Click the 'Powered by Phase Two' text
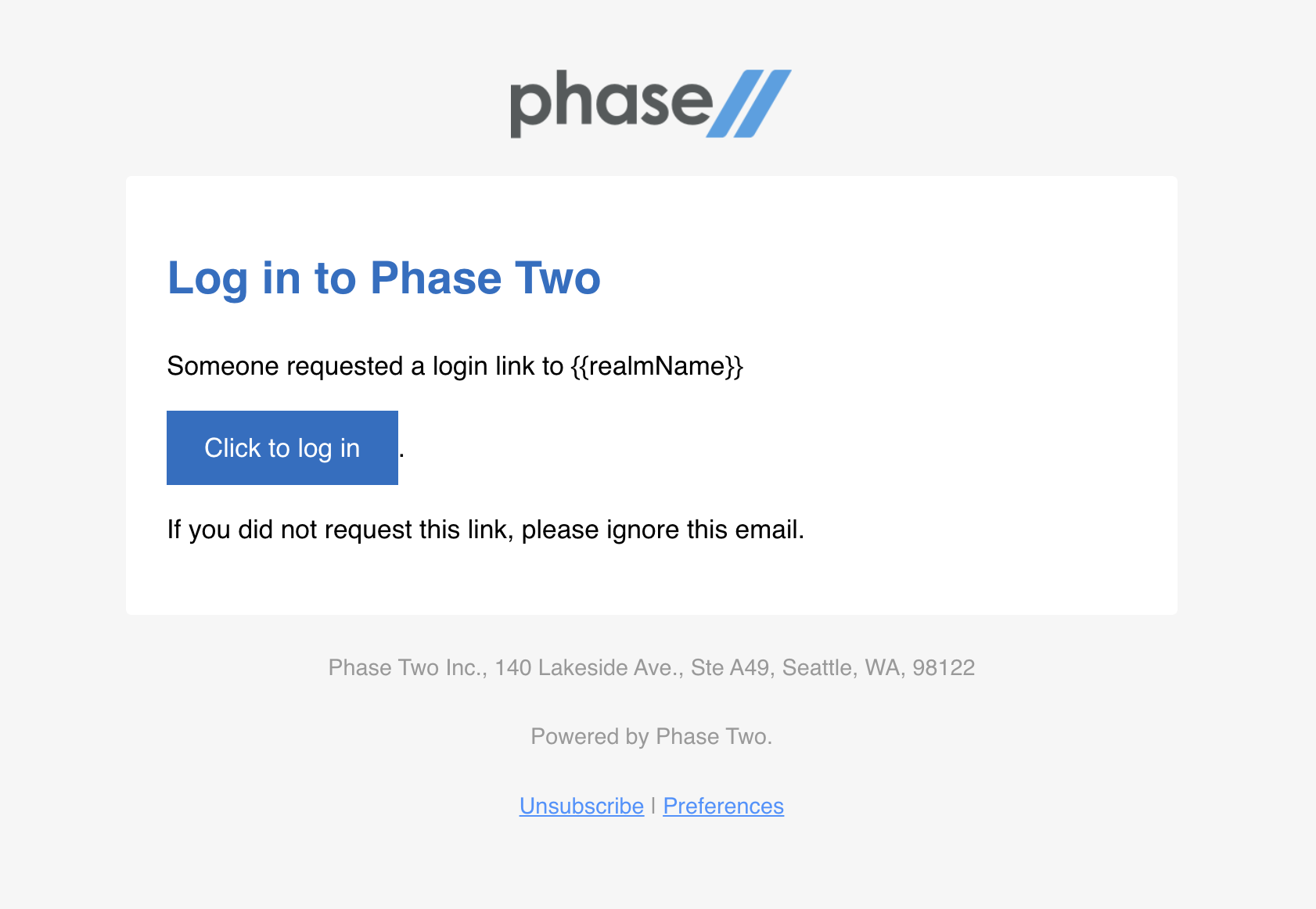Image resolution: width=1316 pixels, height=909 pixels. tap(652, 736)
